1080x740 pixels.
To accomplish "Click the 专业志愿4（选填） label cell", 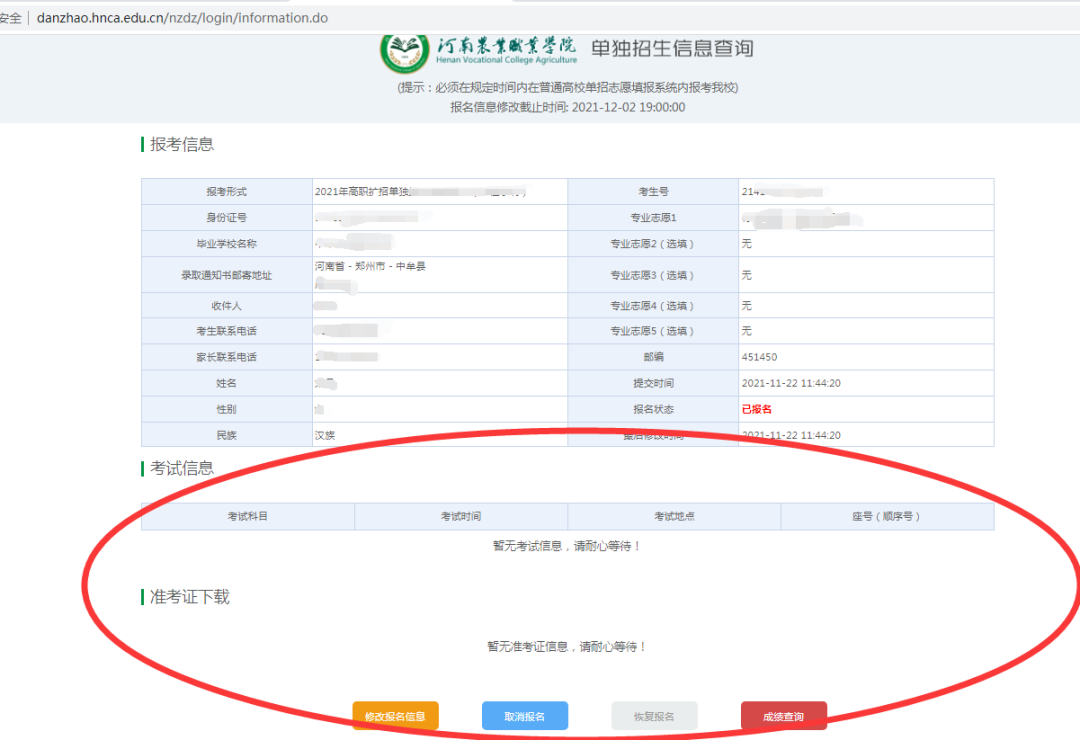I will pos(653,305).
